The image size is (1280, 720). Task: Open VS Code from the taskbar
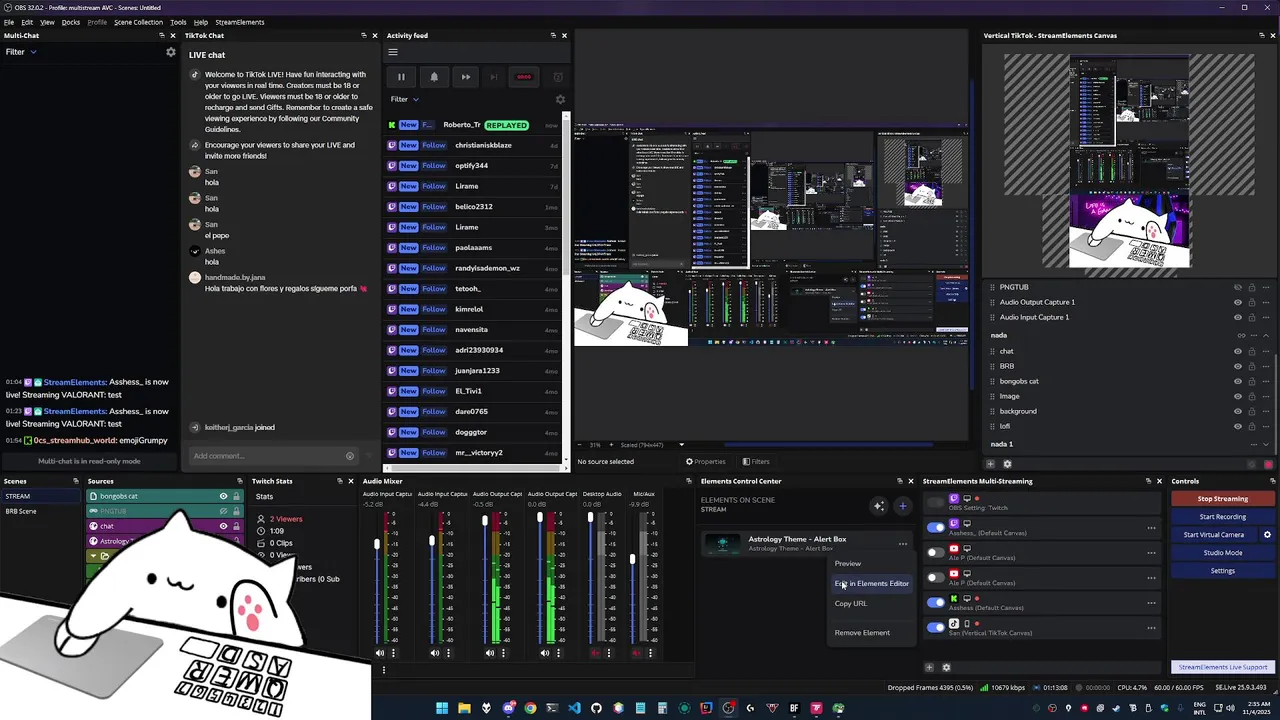click(574, 708)
